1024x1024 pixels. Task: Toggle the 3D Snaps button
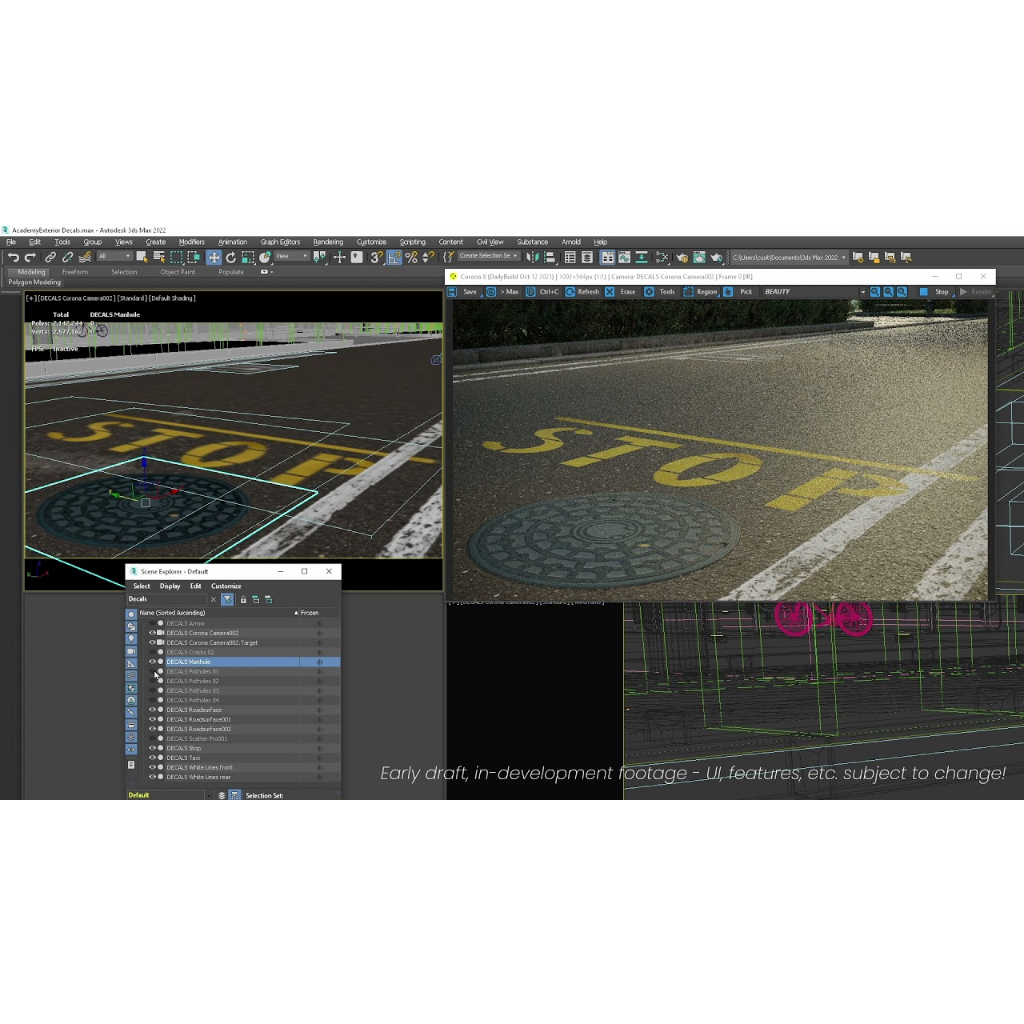click(x=377, y=257)
